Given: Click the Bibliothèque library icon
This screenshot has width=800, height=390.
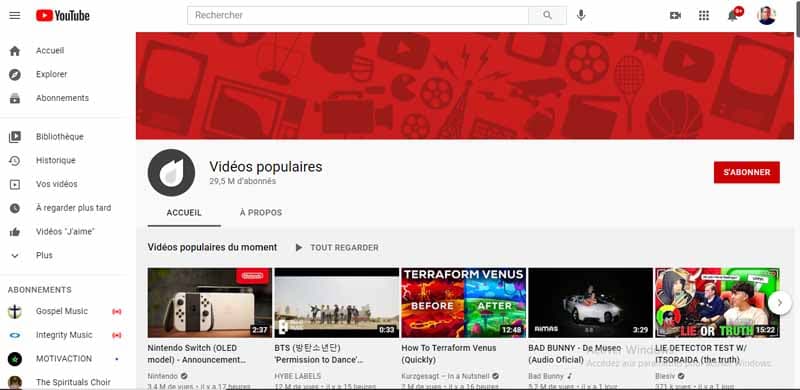Looking at the screenshot, I should pyautogui.click(x=15, y=137).
